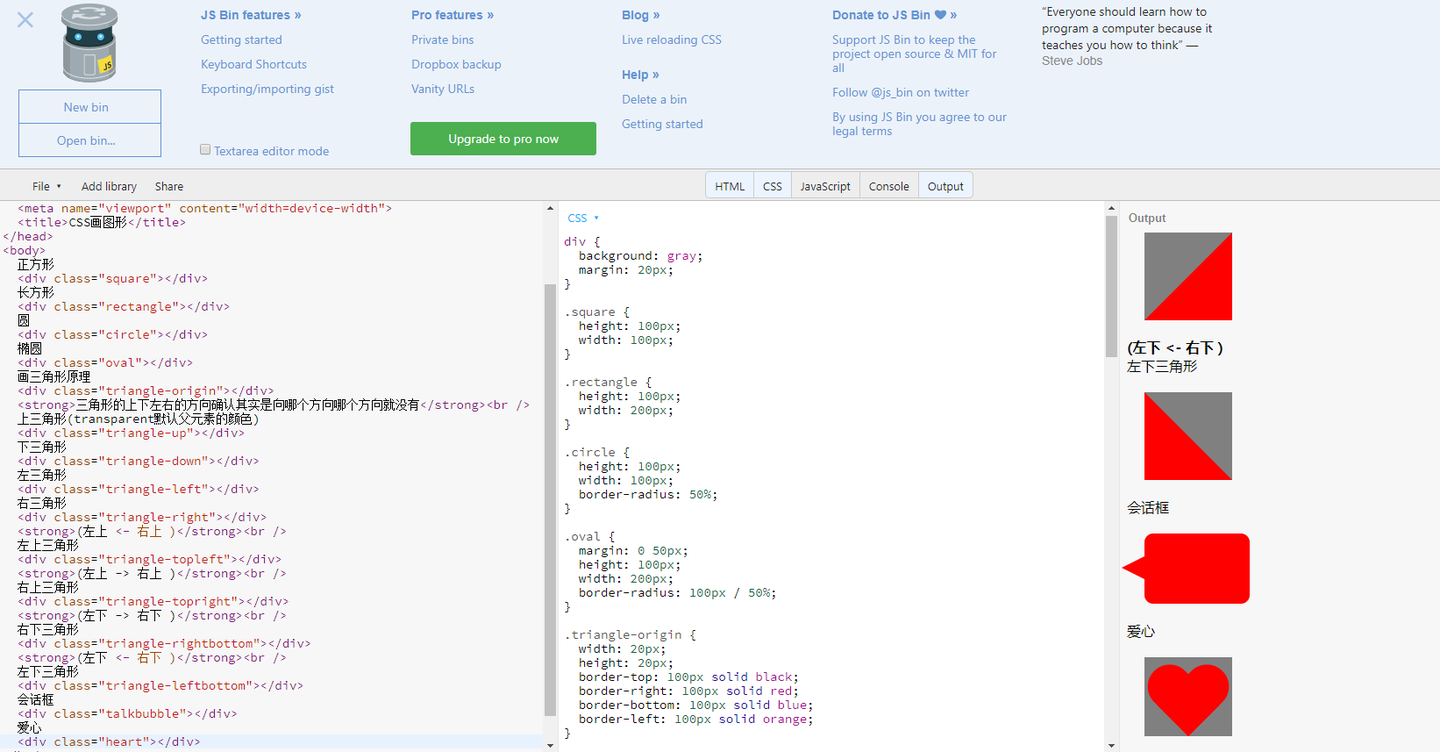The height and width of the screenshot is (752, 1440).
Task: Open the Add library menu
Action: 109,186
